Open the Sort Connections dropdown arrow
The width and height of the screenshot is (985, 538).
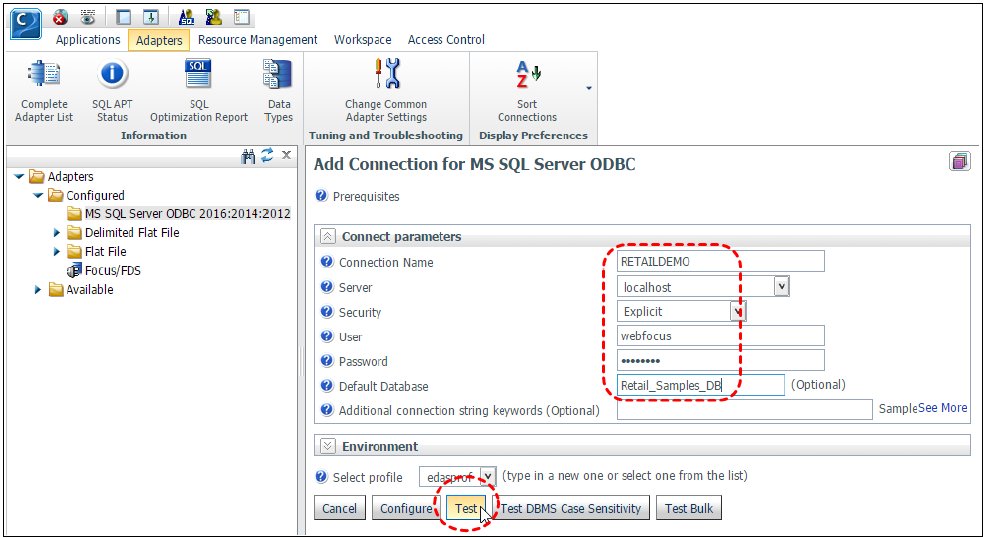pyautogui.click(x=589, y=88)
